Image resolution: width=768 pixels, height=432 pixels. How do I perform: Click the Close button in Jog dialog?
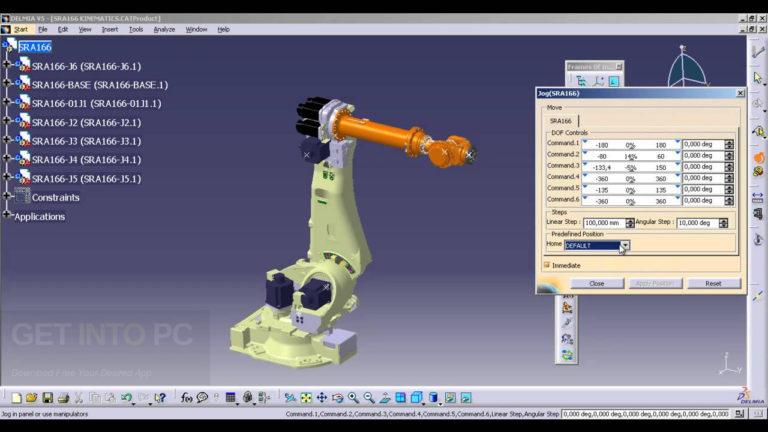click(597, 284)
